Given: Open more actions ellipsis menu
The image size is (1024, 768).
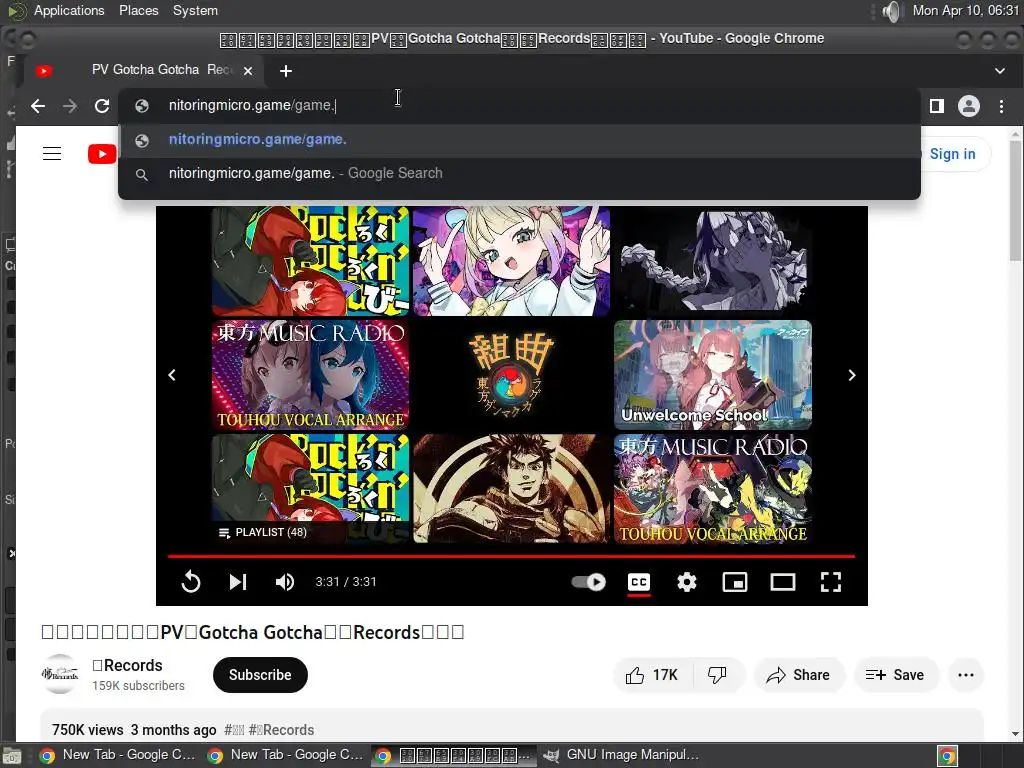Looking at the screenshot, I should click(x=966, y=675).
